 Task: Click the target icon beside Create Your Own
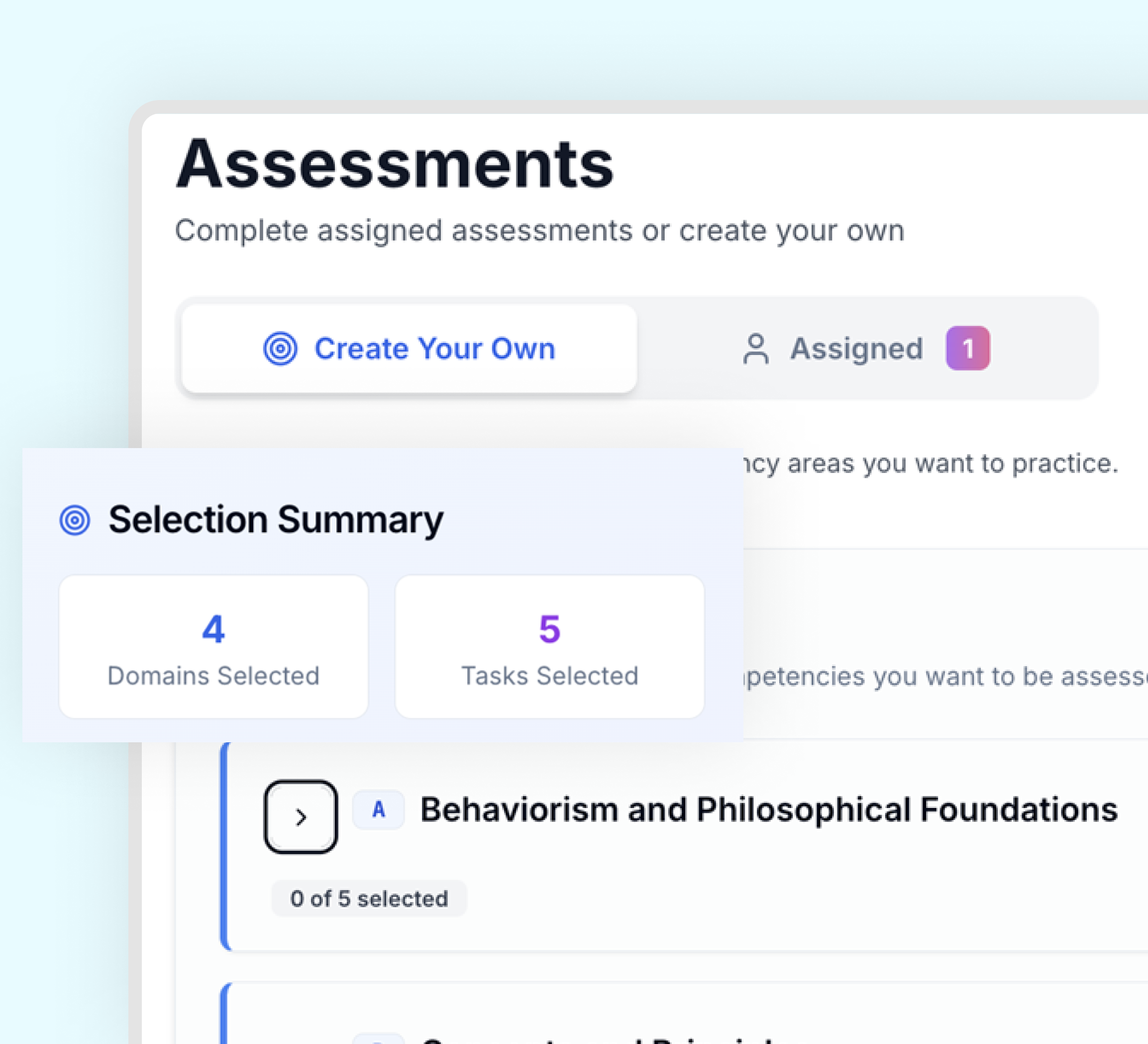coord(280,349)
